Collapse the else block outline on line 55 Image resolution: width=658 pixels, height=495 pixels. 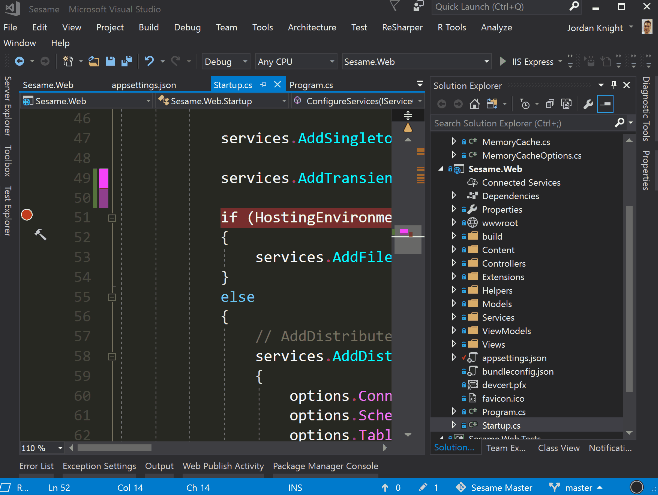pyautogui.click(x=112, y=297)
